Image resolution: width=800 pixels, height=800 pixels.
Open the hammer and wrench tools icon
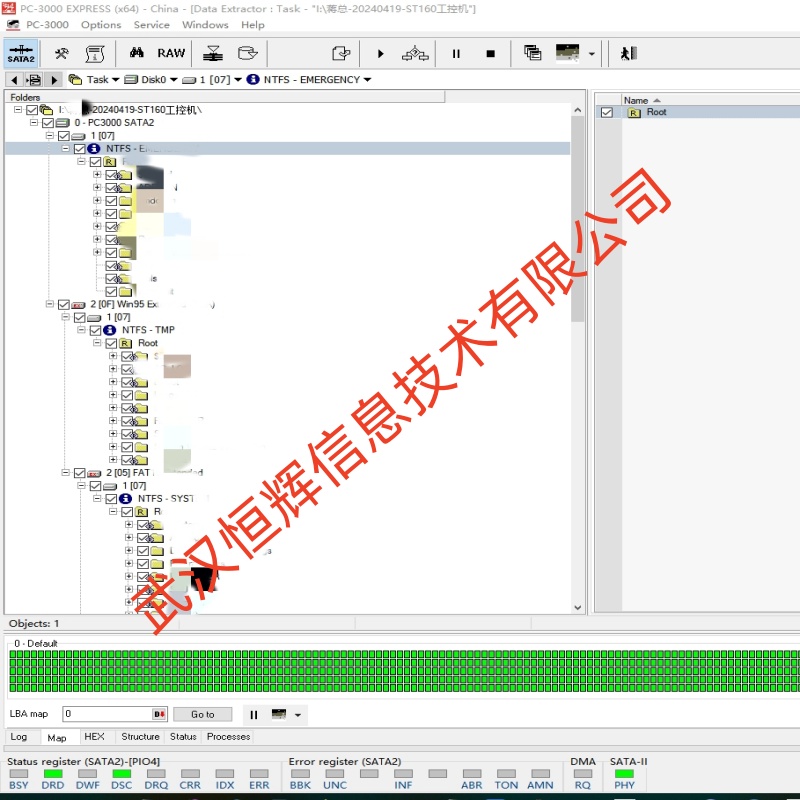tap(62, 53)
